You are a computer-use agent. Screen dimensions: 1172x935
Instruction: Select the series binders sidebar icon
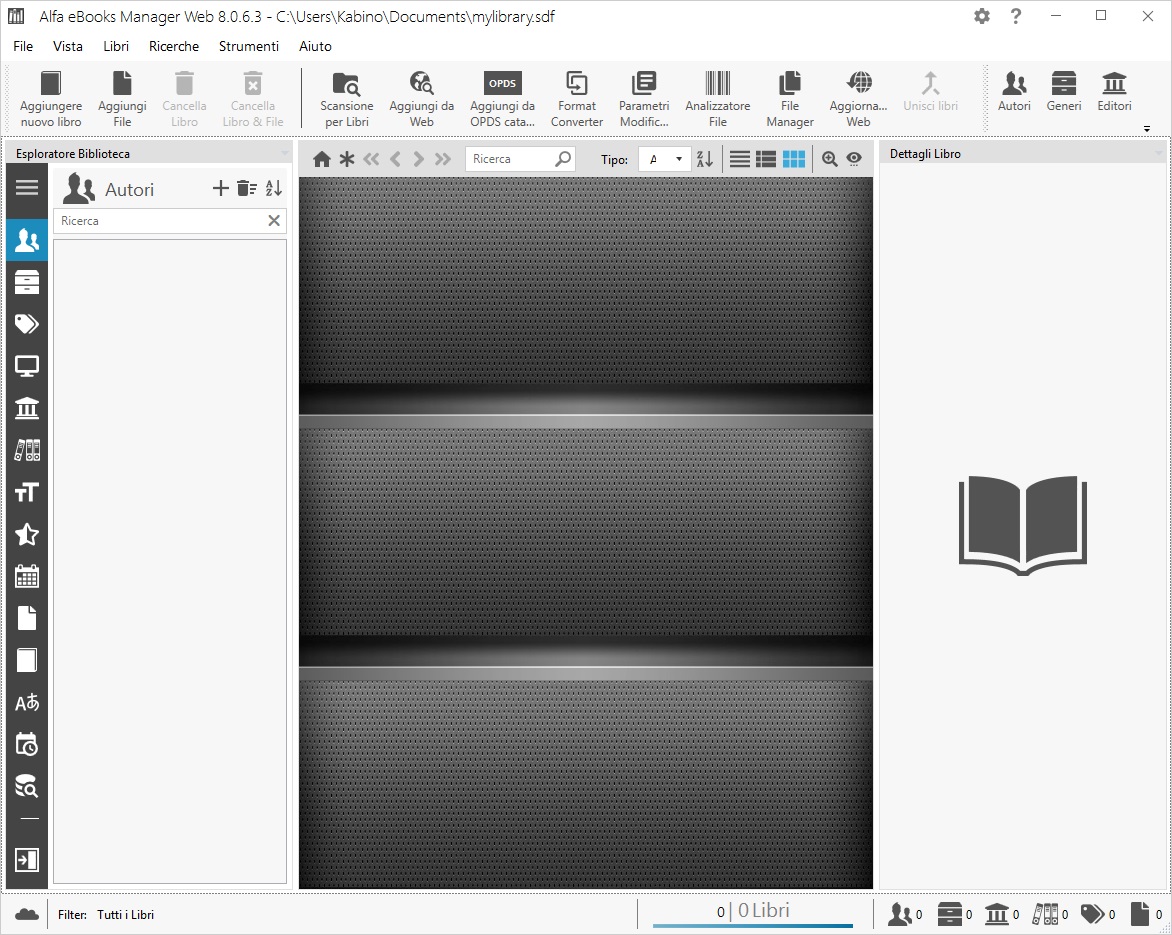pos(27,450)
